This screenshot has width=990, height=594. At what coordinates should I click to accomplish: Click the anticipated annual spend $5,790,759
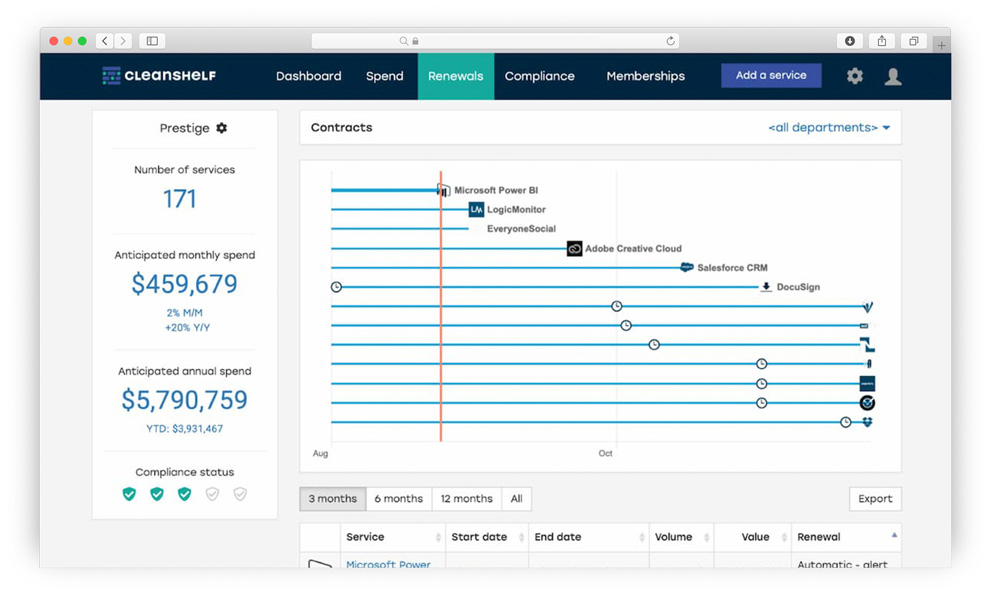[x=184, y=400]
